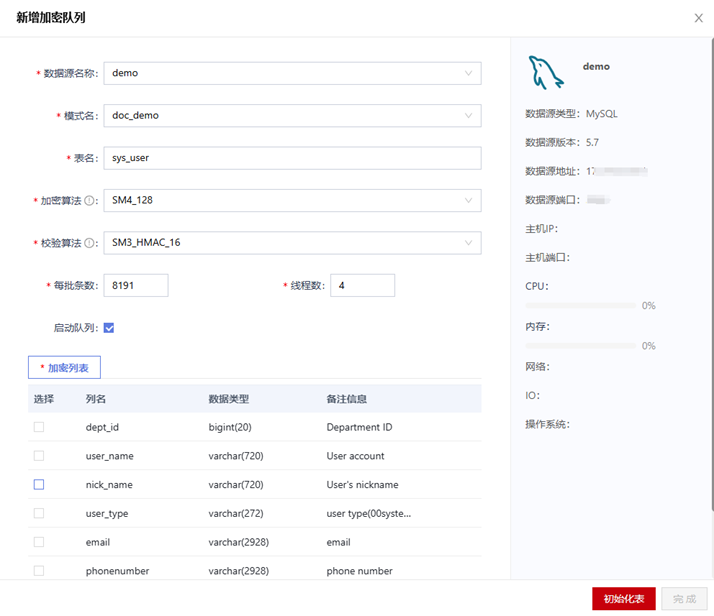714x616 pixels.
Task: Click info icon next to 校验算法
Action: [91, 243]
